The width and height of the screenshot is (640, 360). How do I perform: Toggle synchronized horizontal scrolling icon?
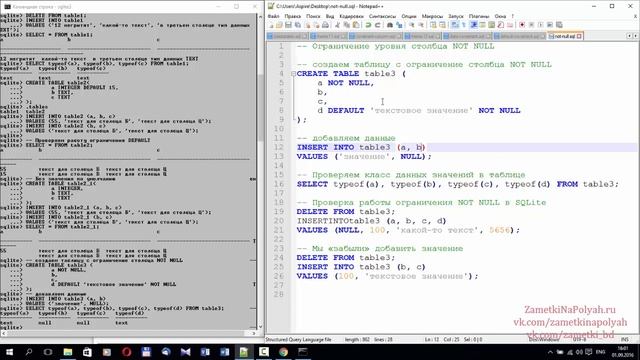[x=442, y=25]
